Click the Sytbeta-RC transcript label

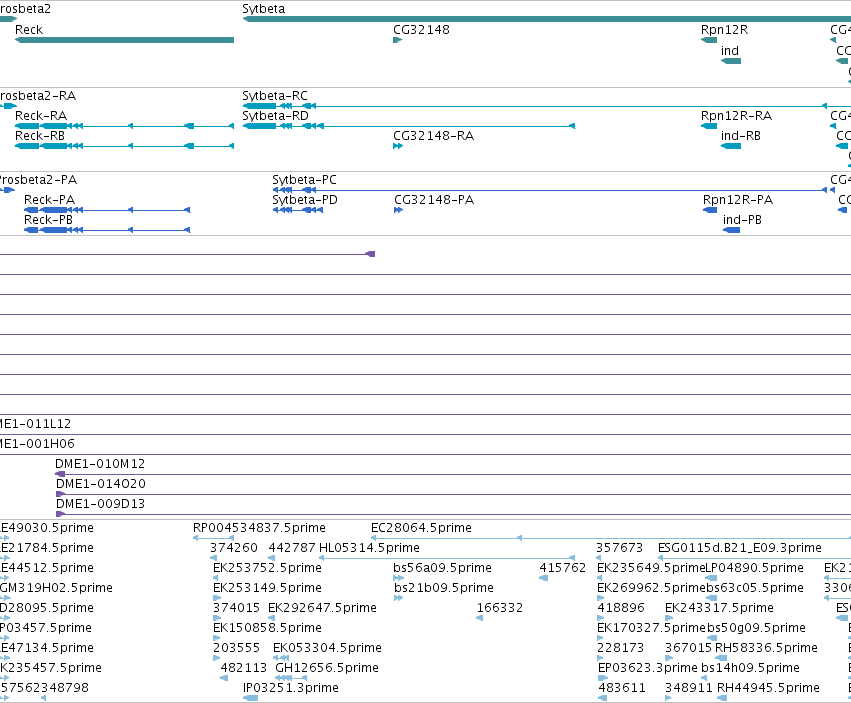pyautogui.click(x=275, y=96)
